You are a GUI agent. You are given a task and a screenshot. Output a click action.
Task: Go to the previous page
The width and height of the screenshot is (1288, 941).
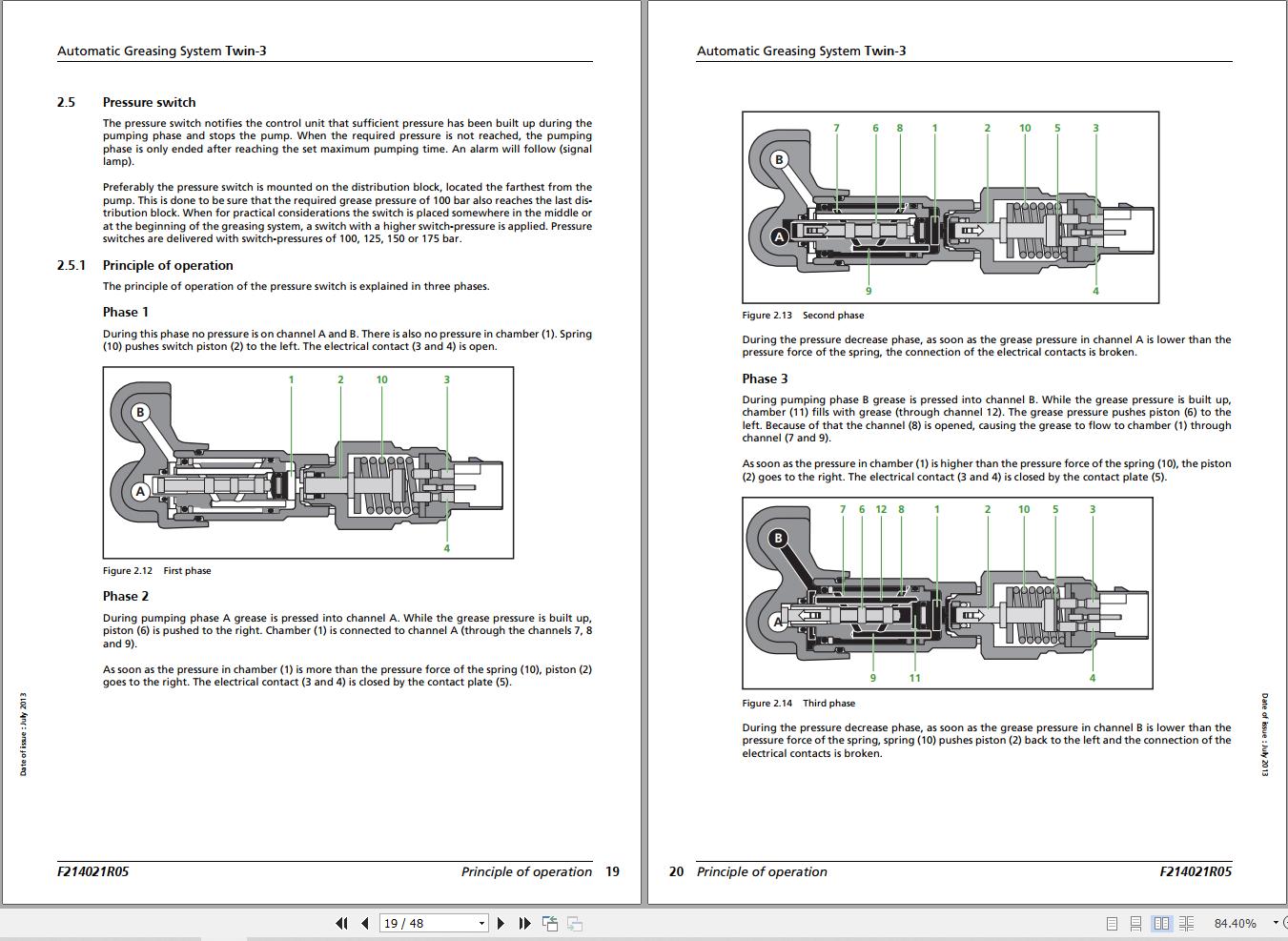click(365, 923)
